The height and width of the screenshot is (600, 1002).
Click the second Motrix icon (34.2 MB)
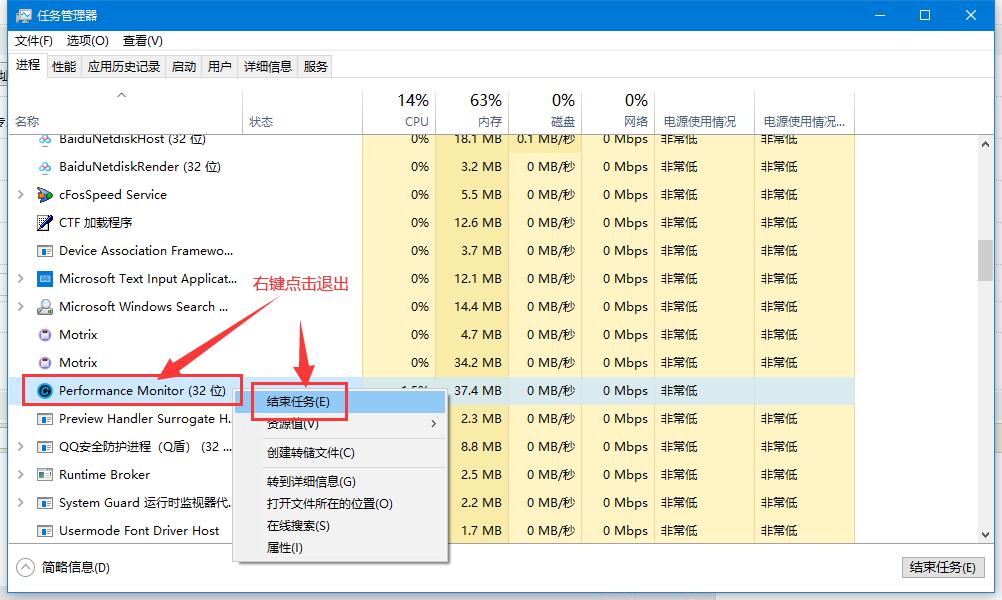pos(45,363)
